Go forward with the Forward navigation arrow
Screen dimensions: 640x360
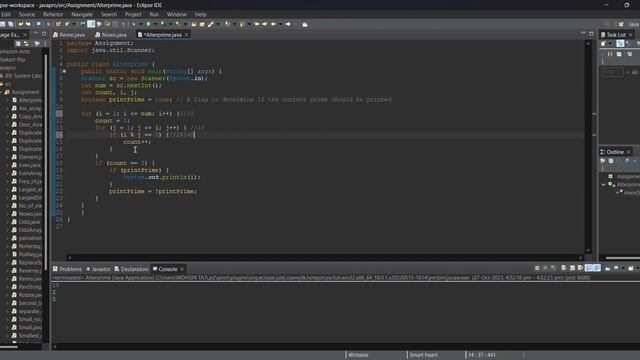(288, 24)
